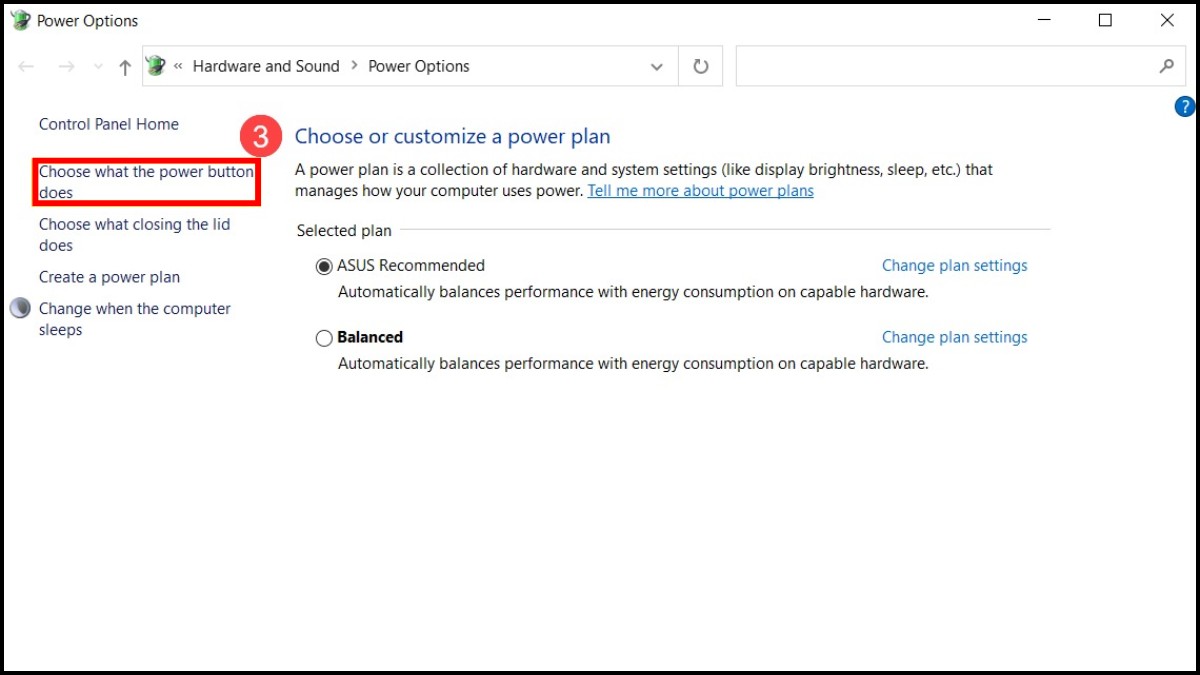The width and height of the screenshot is (1200, 675).
Task: Open Tell me more about power plans
Action: [700, 191]
